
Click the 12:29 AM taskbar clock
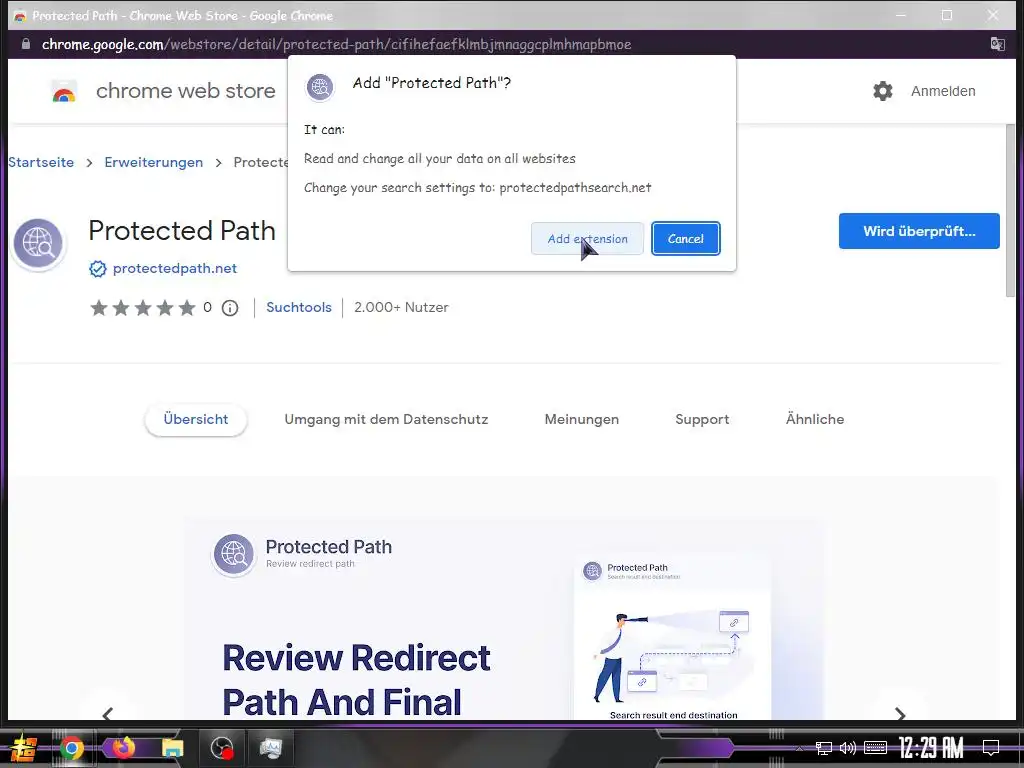[931, 748]
